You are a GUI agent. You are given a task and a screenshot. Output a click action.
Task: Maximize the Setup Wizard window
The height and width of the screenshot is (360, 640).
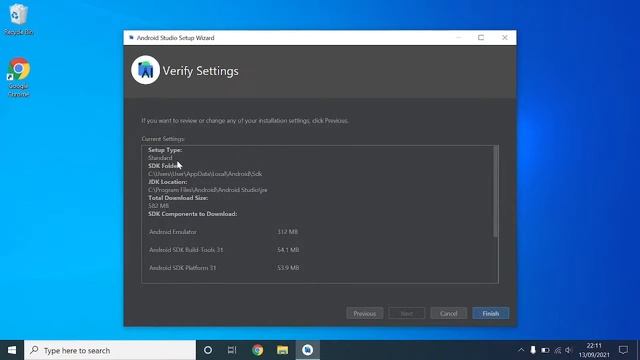click(x=481, y=38)
